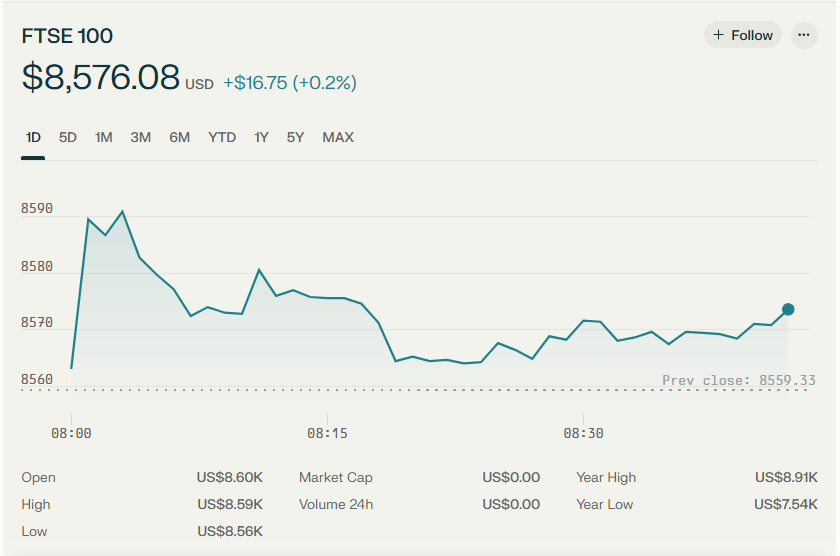
Task: Click the 8580 price axis label
Action: click(37, 266)
